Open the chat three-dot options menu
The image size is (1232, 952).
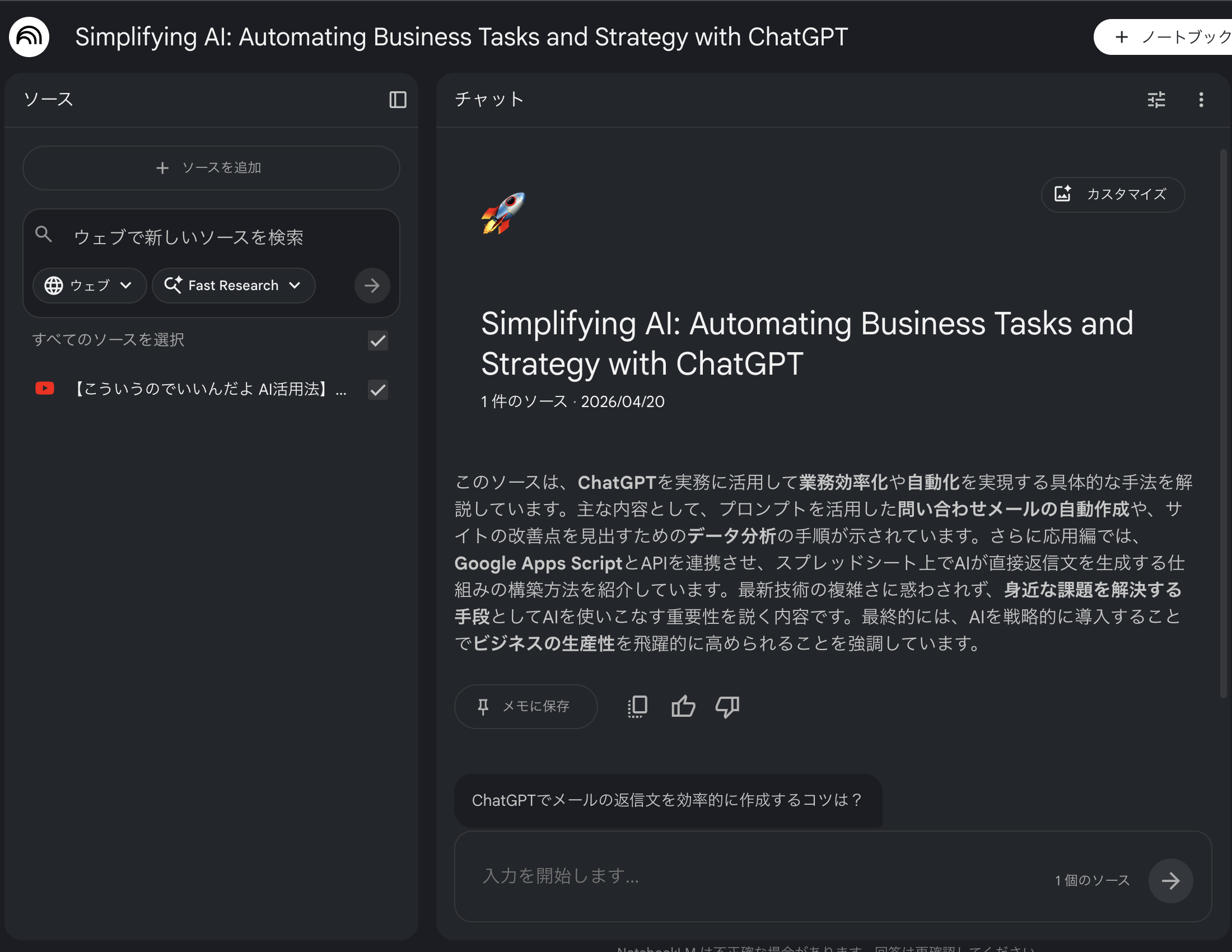click(1201, 100)
